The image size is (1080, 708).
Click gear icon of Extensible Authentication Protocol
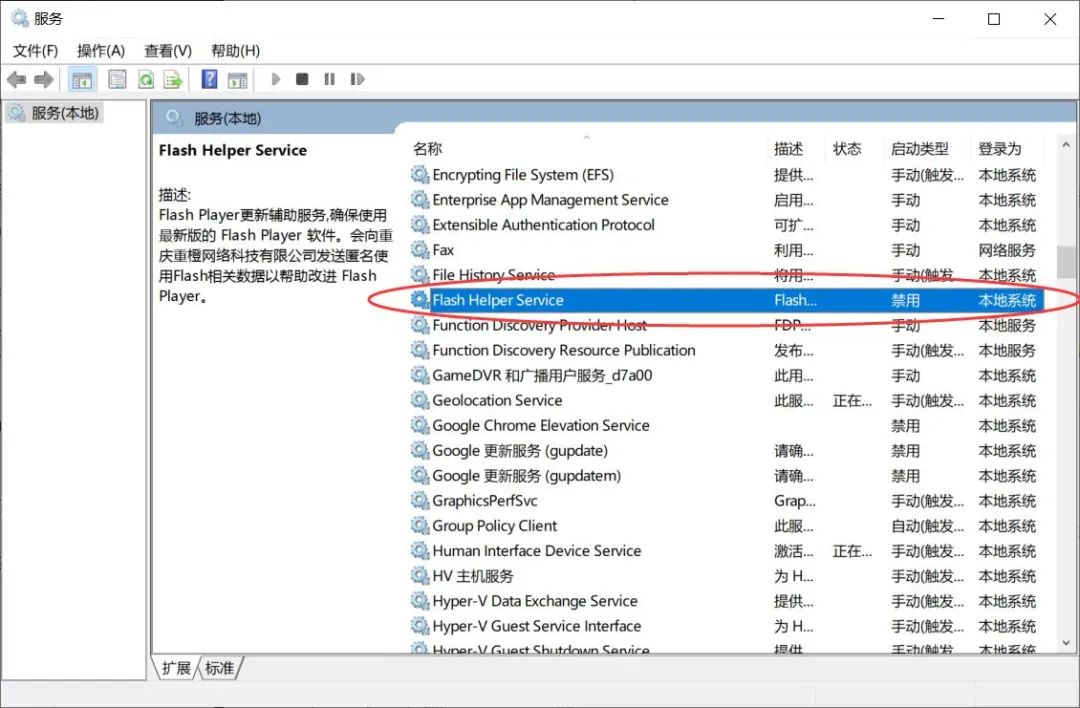click(x=420, y=225)
